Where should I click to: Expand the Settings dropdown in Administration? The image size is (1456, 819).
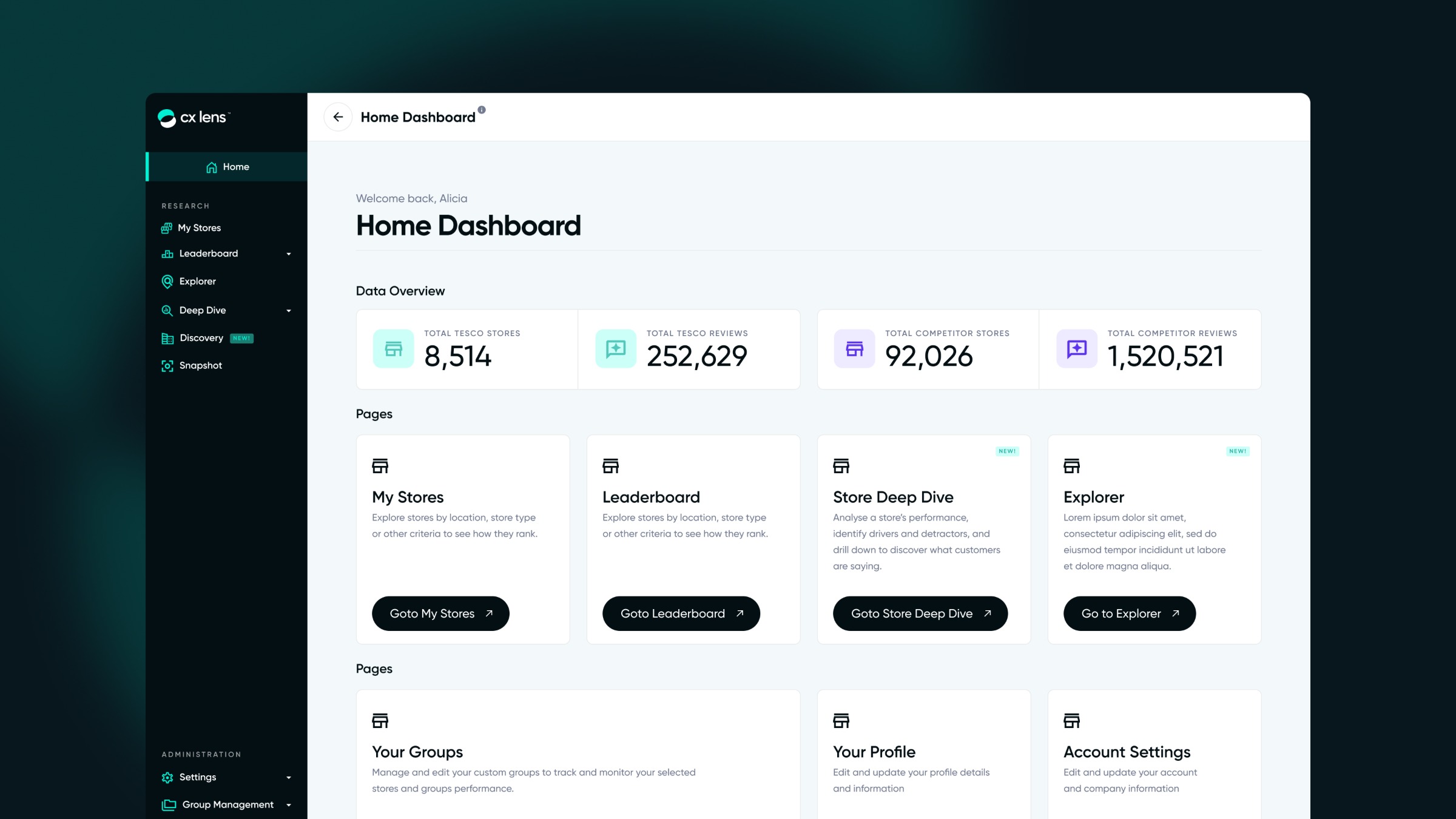[289, 778]
